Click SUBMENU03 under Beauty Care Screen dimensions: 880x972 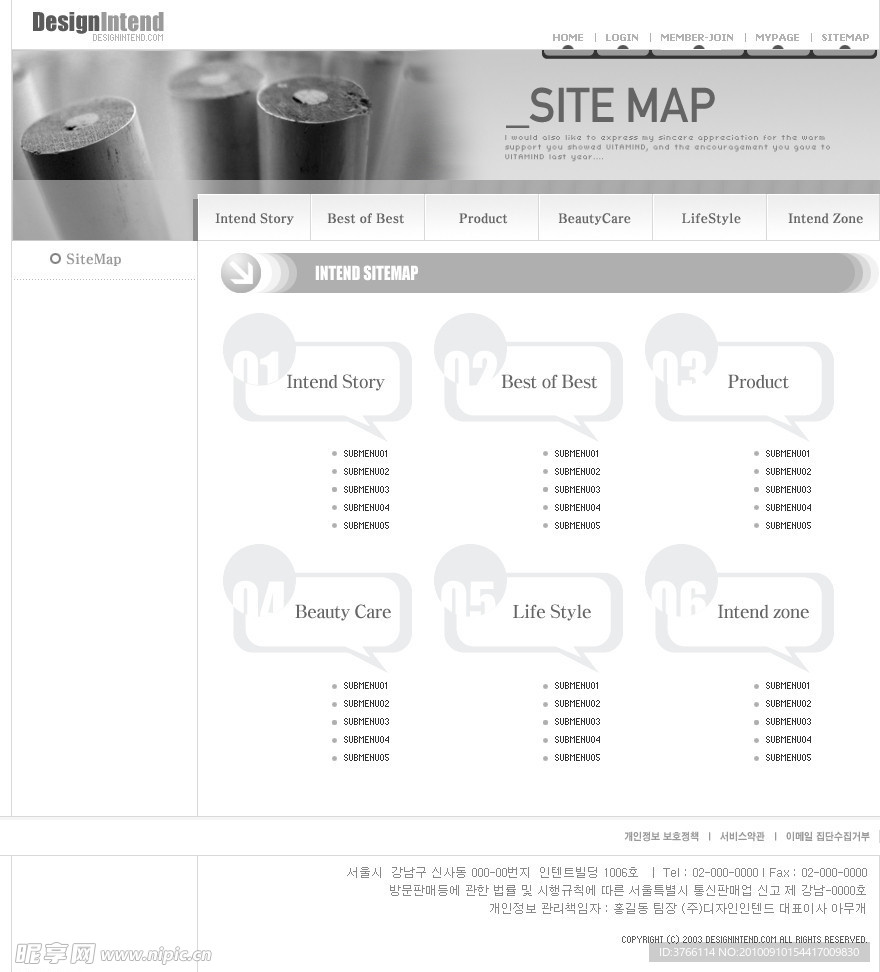pyautogui.click(x=366, y=722)
